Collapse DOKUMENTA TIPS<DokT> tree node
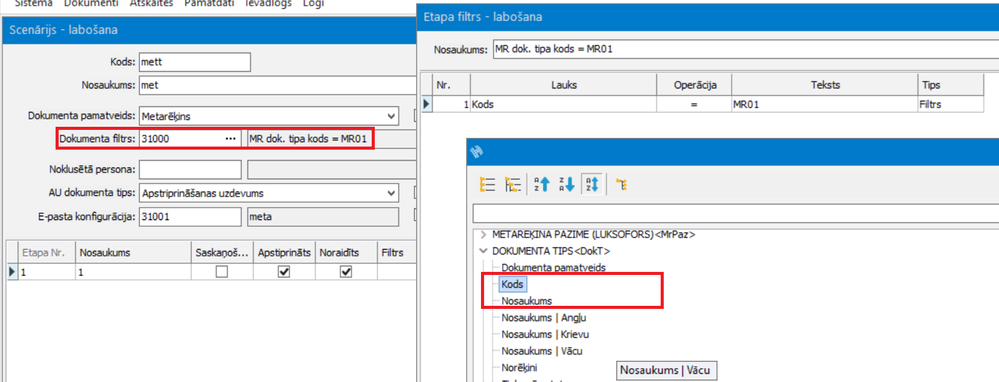The height and width of the screenshot is (382, 999). click(x=484, y=251)
